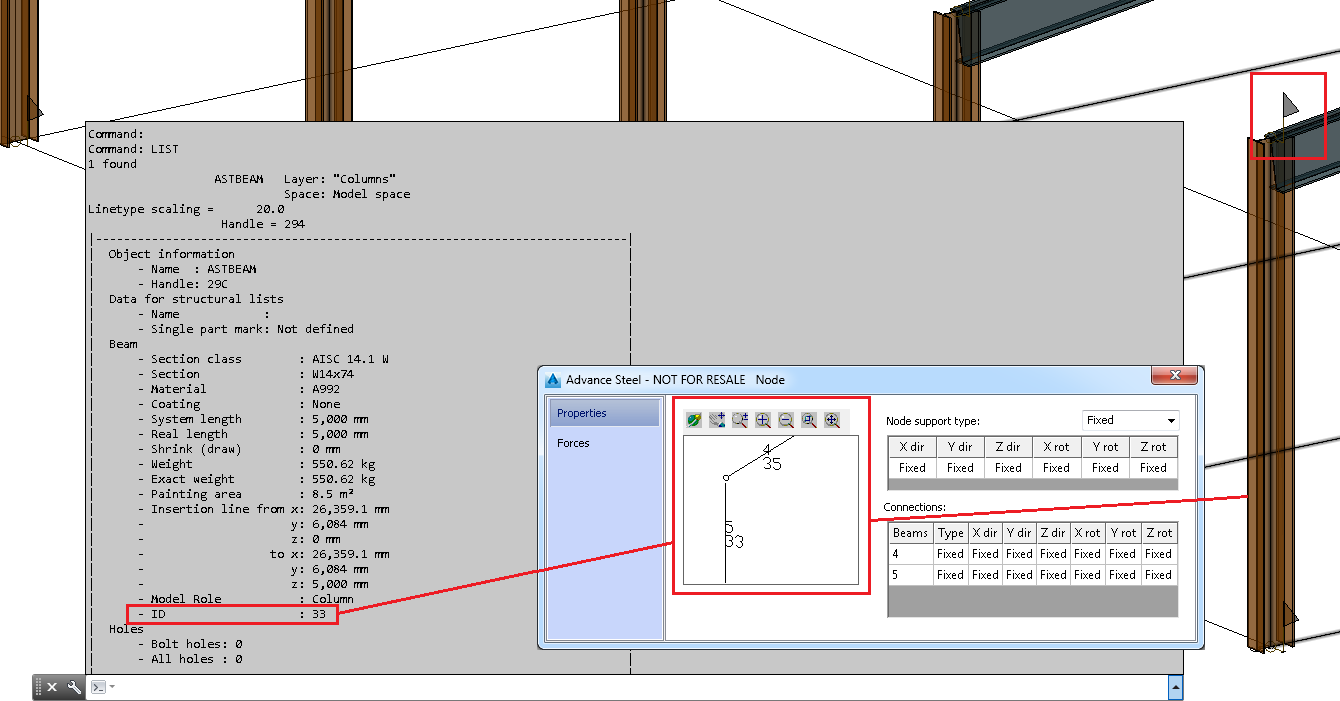1340x701 pixels.
Task: Close the Node dialog window
Action: pos(1175,377)
